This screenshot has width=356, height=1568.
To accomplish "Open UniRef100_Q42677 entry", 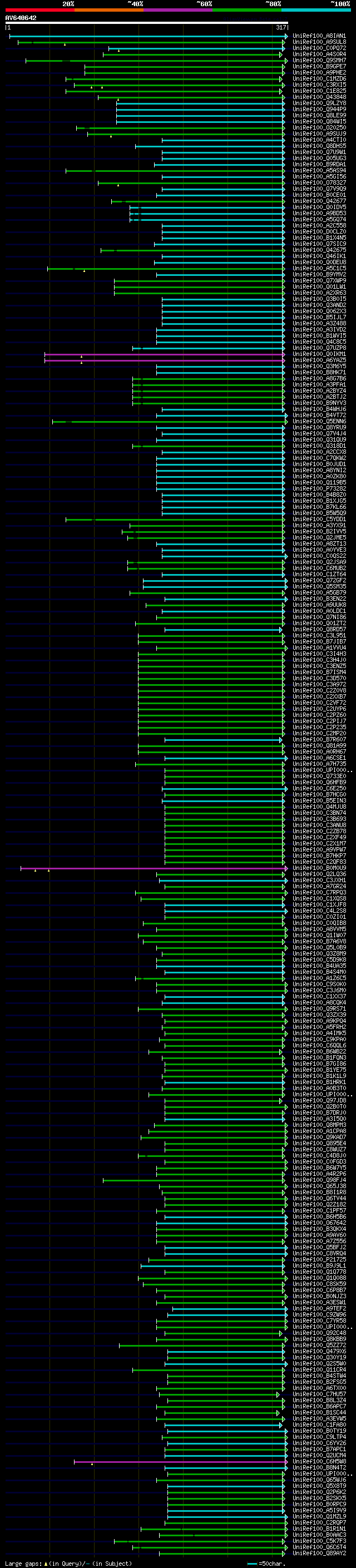I will point(319,201).
